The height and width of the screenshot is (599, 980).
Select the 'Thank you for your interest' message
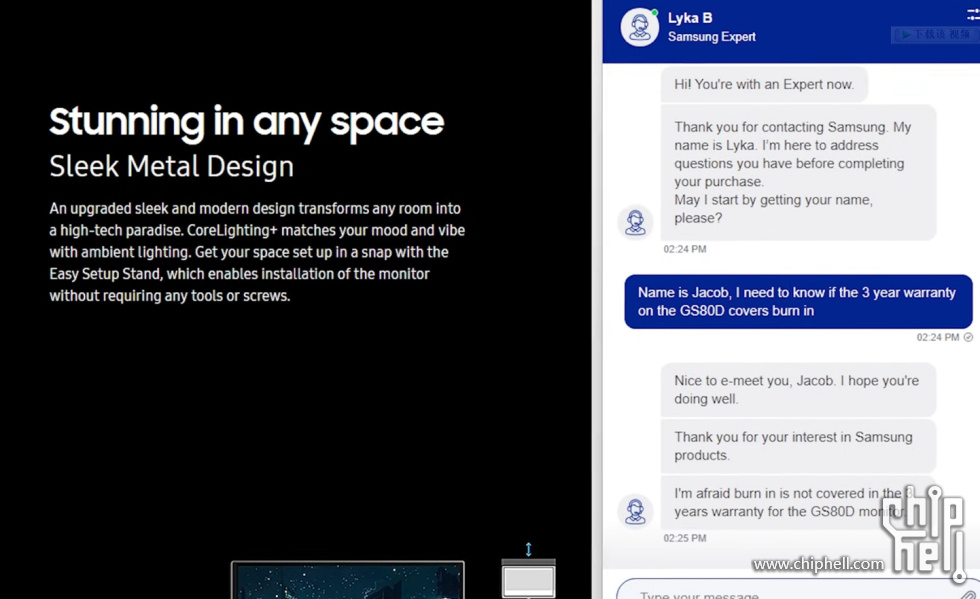799,446
